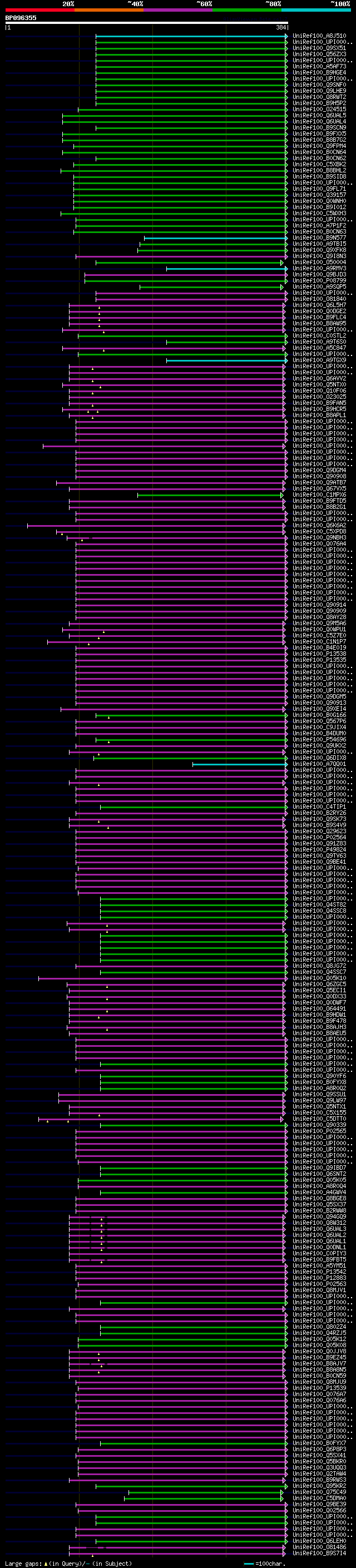Screen dimensions: 356x1568
Task: Open hit UniRef100_A5AF73
Action: [x=319, y=66]
